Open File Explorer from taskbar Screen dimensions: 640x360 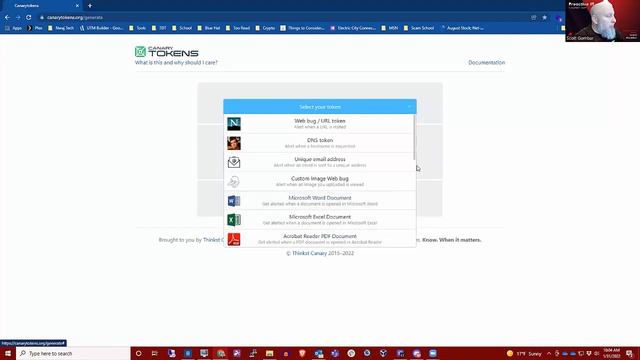269,353
